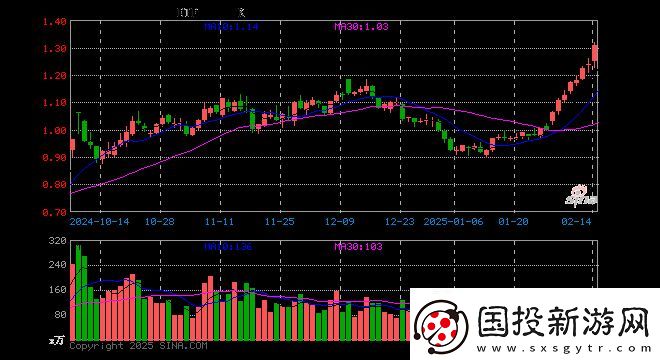The height and width of the screenshot is (360, 660).
Task: Click the 1.00 price axis label
Action: tap(54, 130)
